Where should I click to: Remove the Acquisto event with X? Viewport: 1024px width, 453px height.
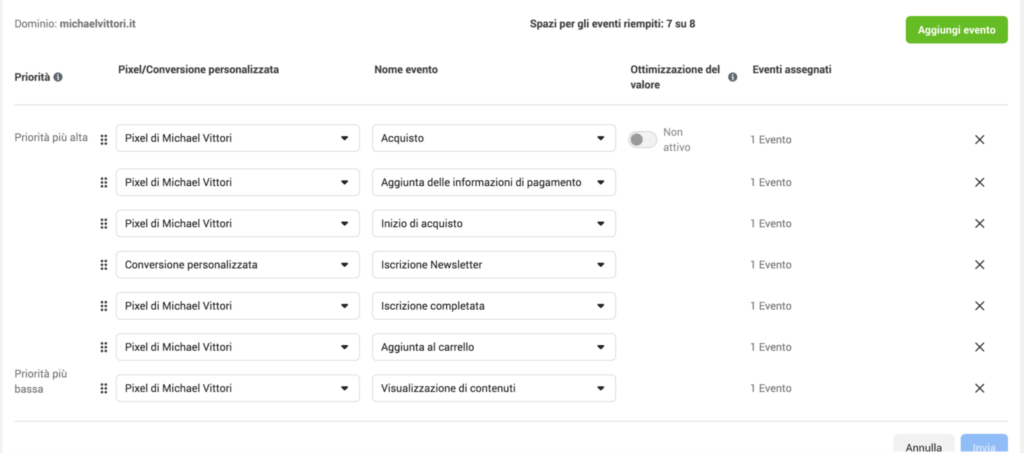(x=980, y=139)
